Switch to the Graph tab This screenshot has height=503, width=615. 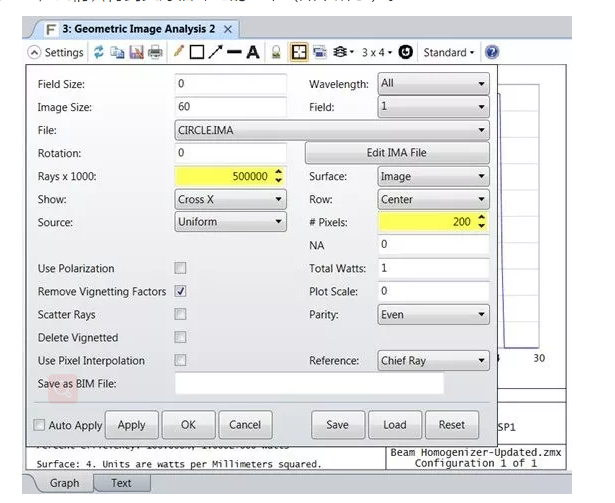pos(64,483)
